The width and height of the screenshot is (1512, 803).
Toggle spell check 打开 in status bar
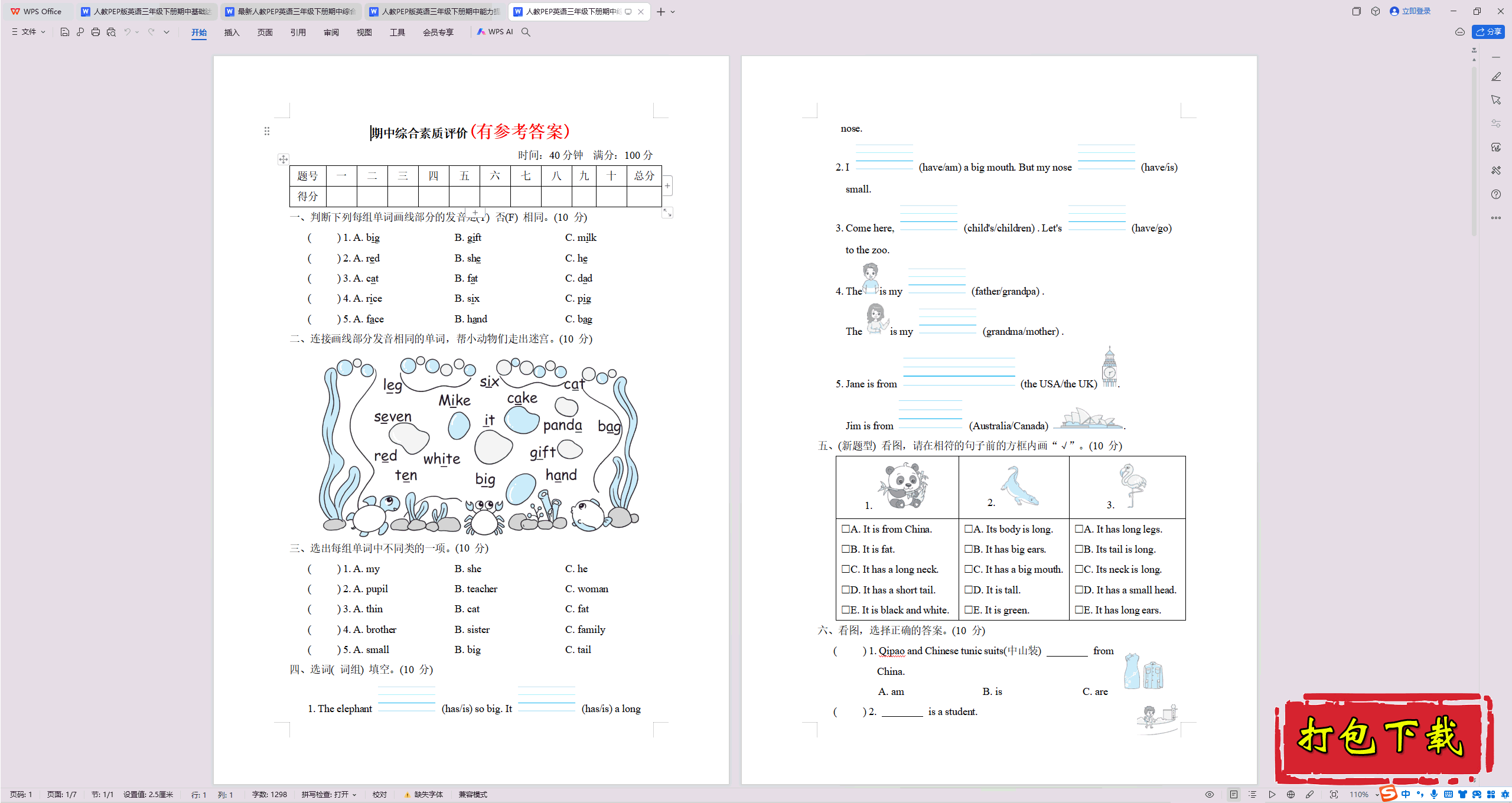325,795
